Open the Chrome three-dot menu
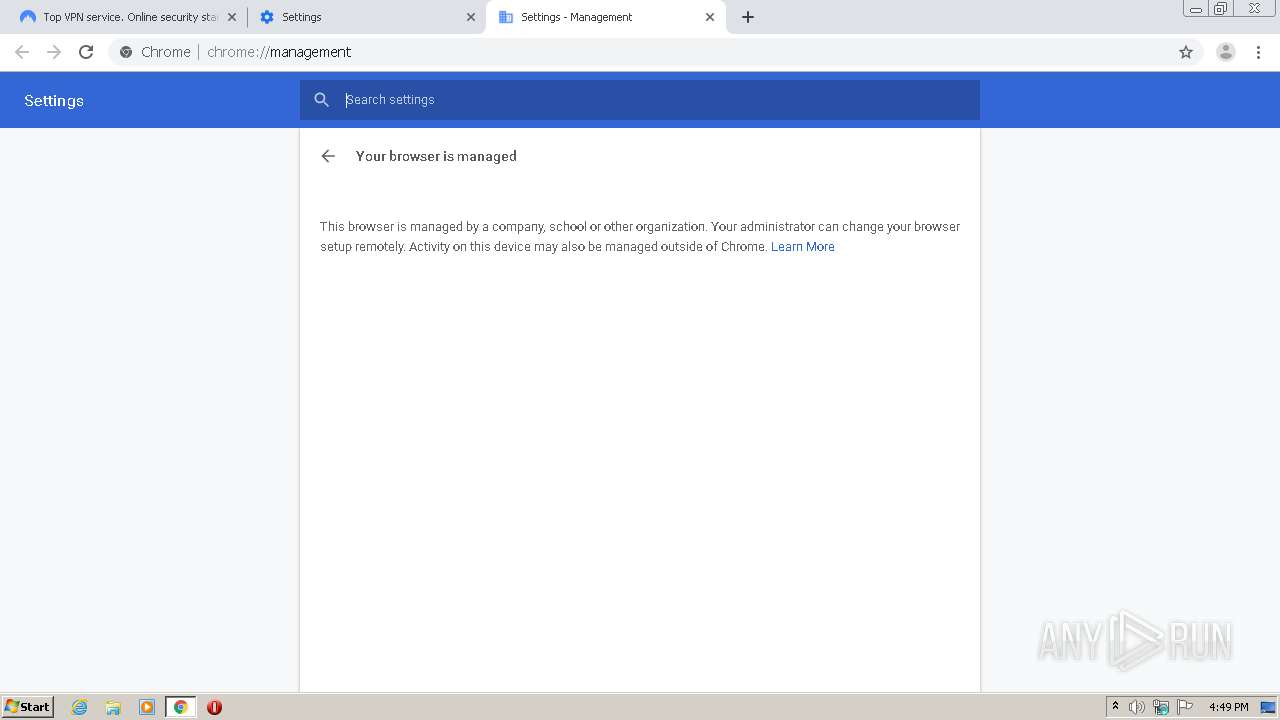This screenshot has width=1280, height=720. coord(1259,52)
